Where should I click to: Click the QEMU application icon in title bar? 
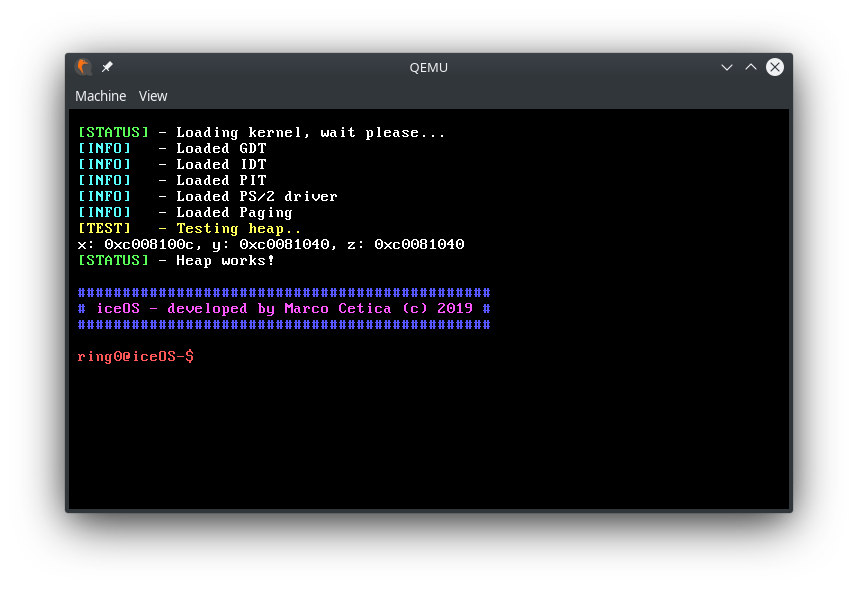pyautogui.click(x=83, y=67)
